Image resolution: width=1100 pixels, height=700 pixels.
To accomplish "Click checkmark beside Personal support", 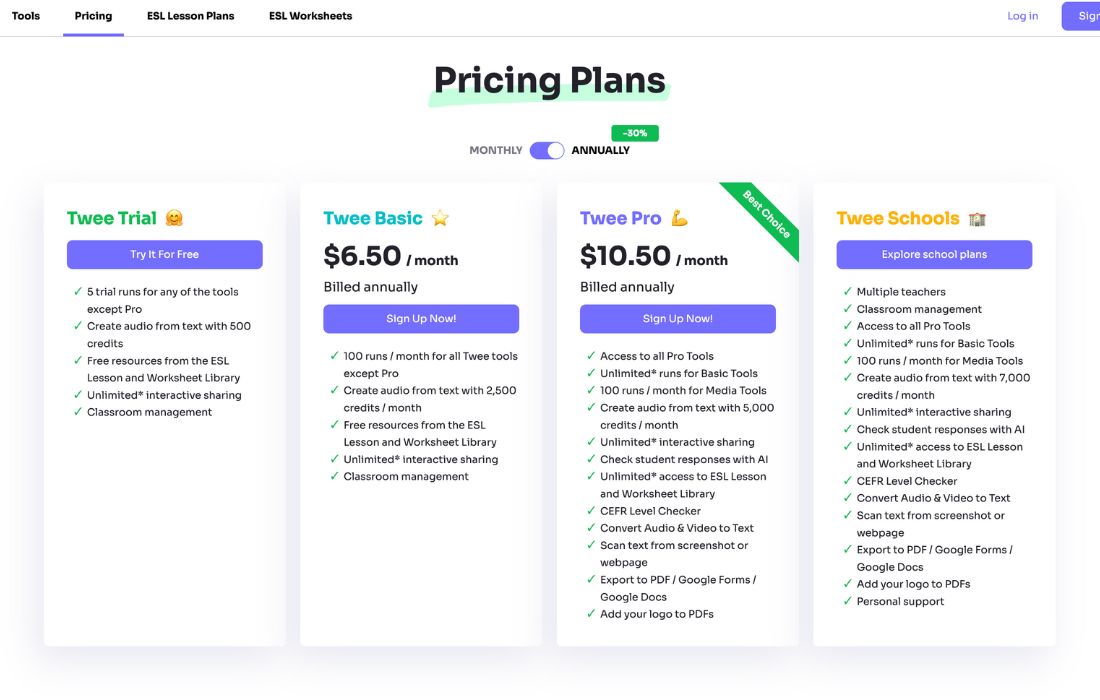I will (848, 601).
